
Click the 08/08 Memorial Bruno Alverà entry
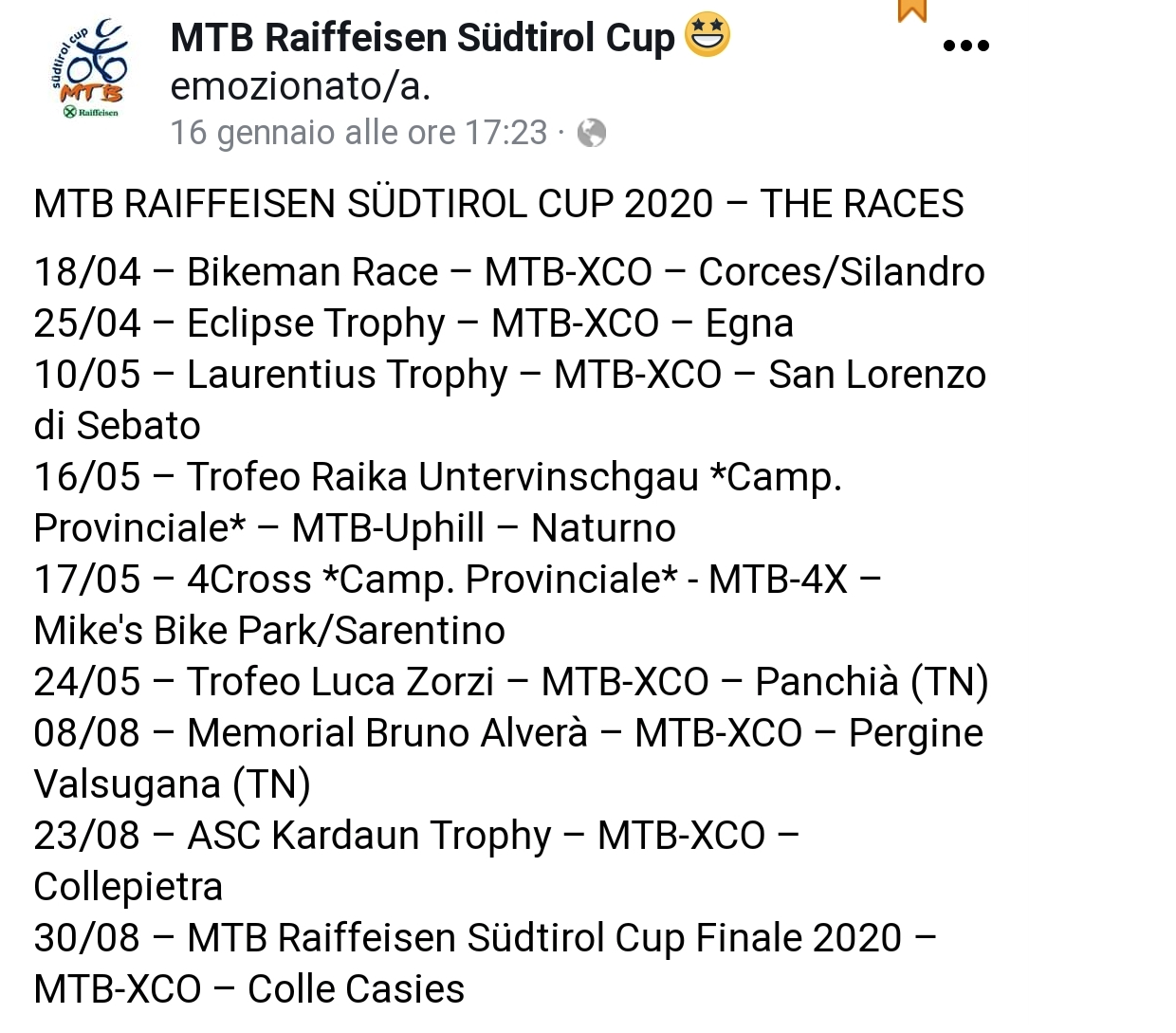click(508, 759)
